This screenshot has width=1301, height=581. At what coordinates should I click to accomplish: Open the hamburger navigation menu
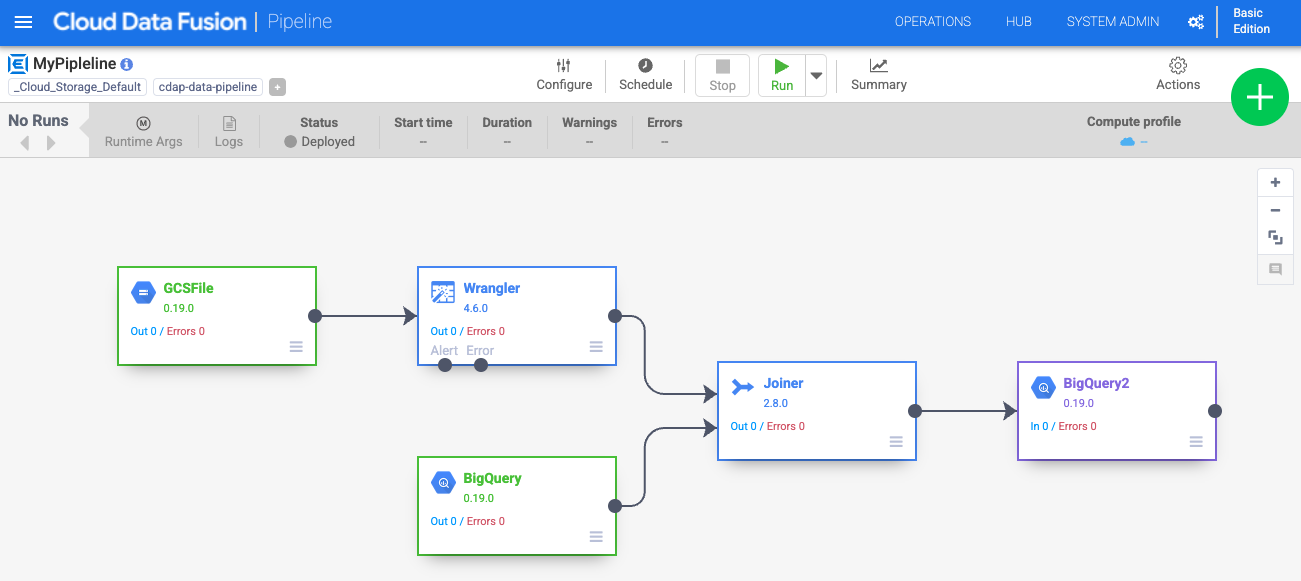pyautogui.click(x=23, y=22)
